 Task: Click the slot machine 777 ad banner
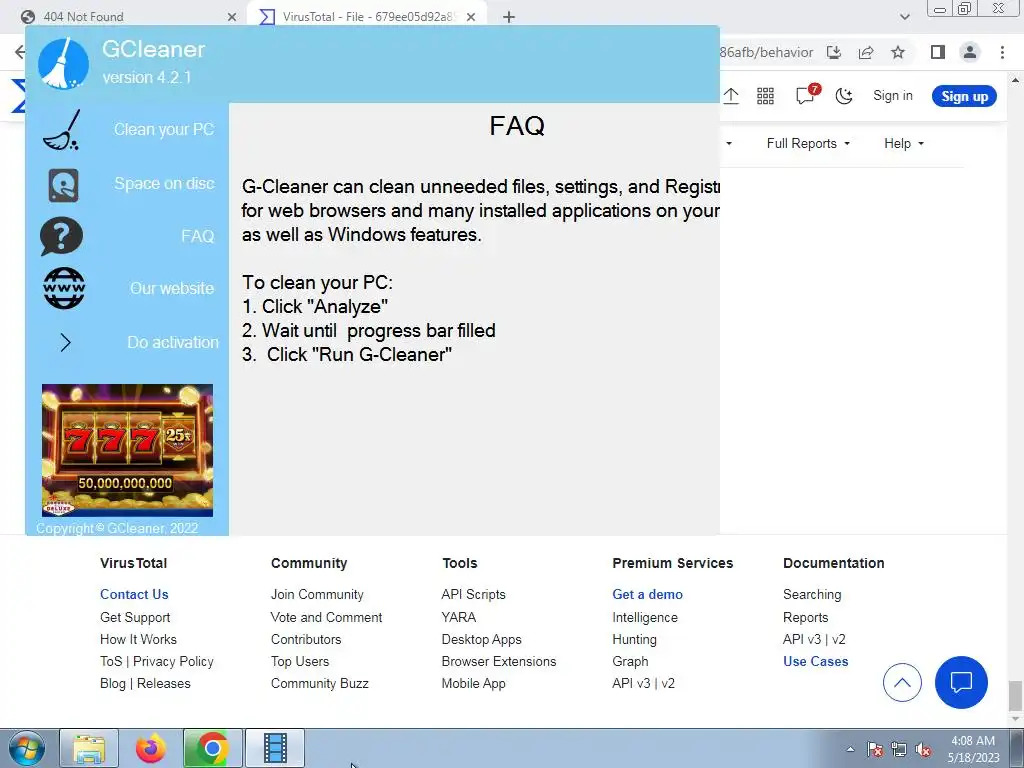[x=127, y=450]
